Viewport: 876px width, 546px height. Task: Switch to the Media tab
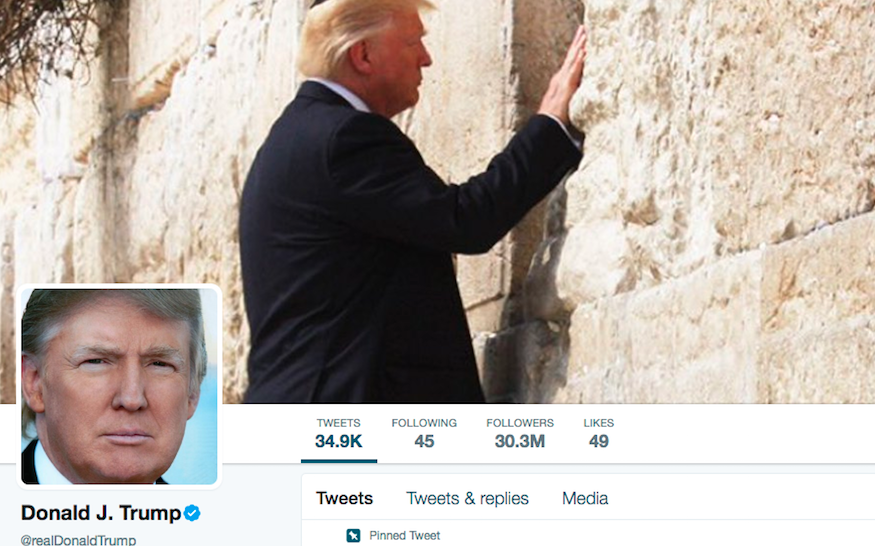[x=585, y=498]
